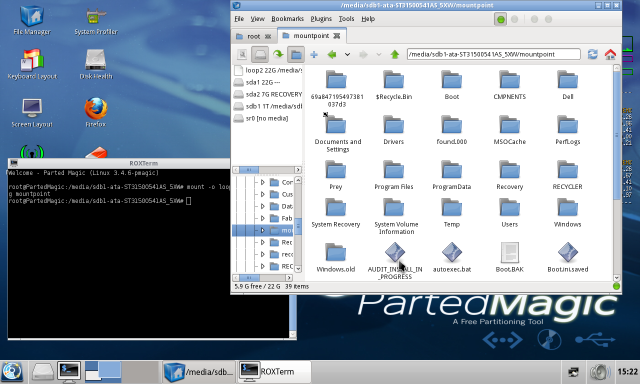Open the start menu on the taskbar
The height and width of the screenshot is (384, 640).
pos(12,372)
